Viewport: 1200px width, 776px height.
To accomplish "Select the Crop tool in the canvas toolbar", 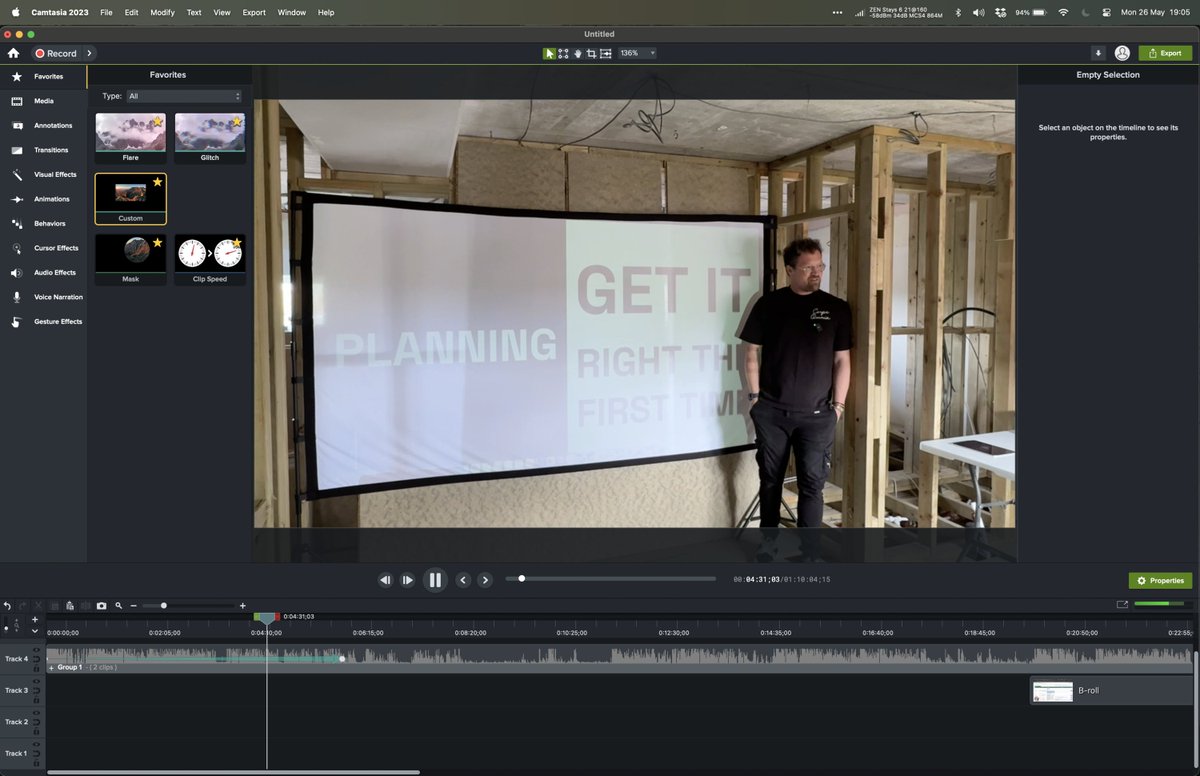I will (x=590, y=53).
